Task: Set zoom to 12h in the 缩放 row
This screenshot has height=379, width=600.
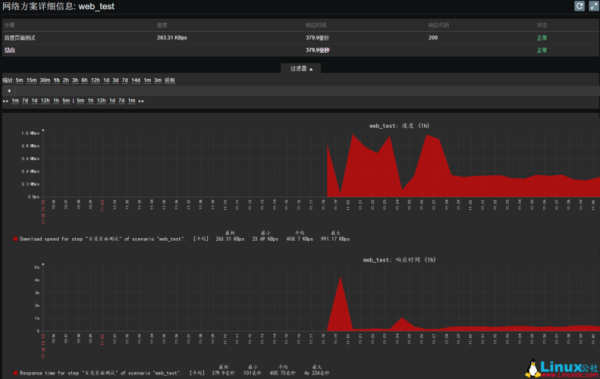Action: [95, 80]
